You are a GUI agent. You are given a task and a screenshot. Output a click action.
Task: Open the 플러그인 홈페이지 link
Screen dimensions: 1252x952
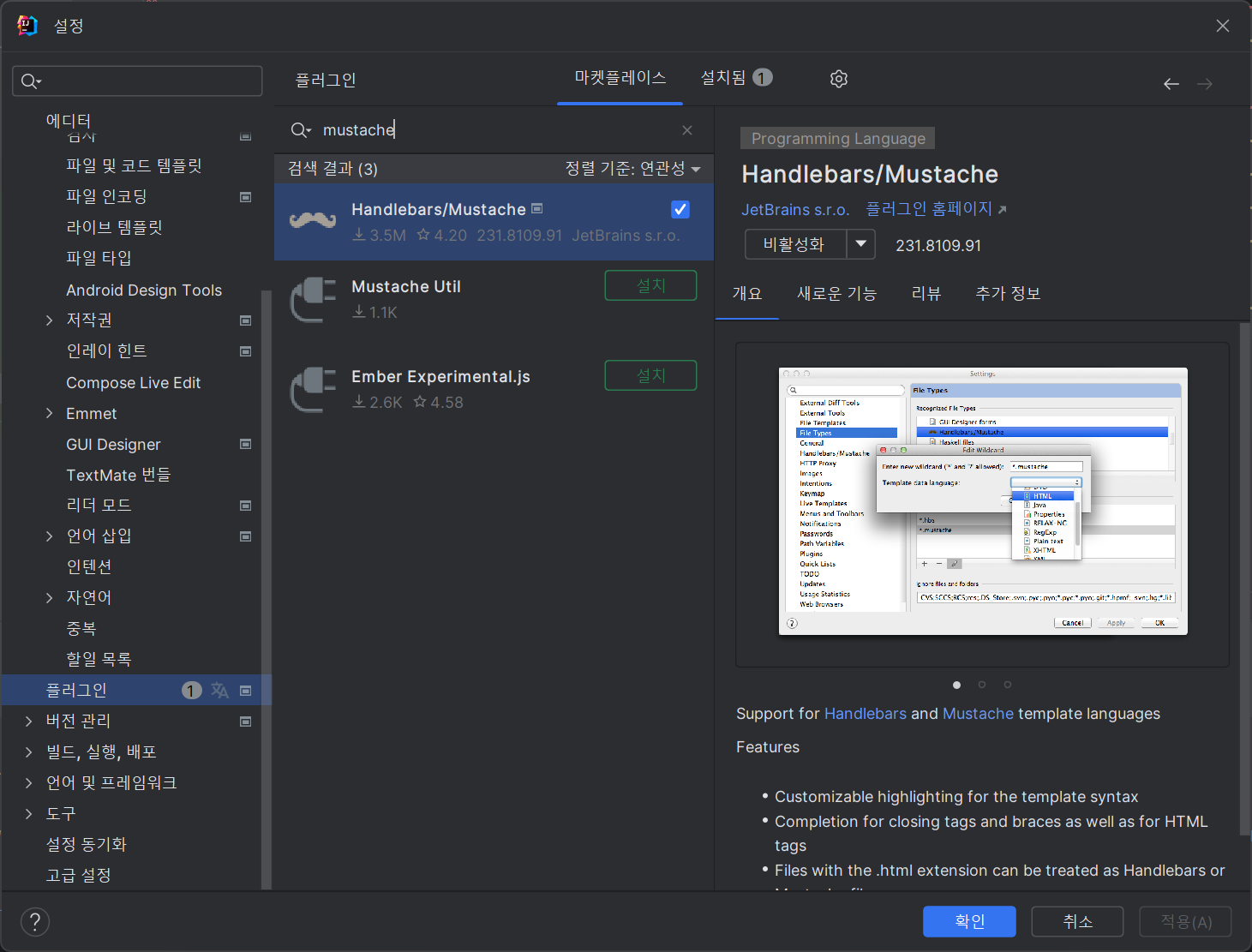936,209
